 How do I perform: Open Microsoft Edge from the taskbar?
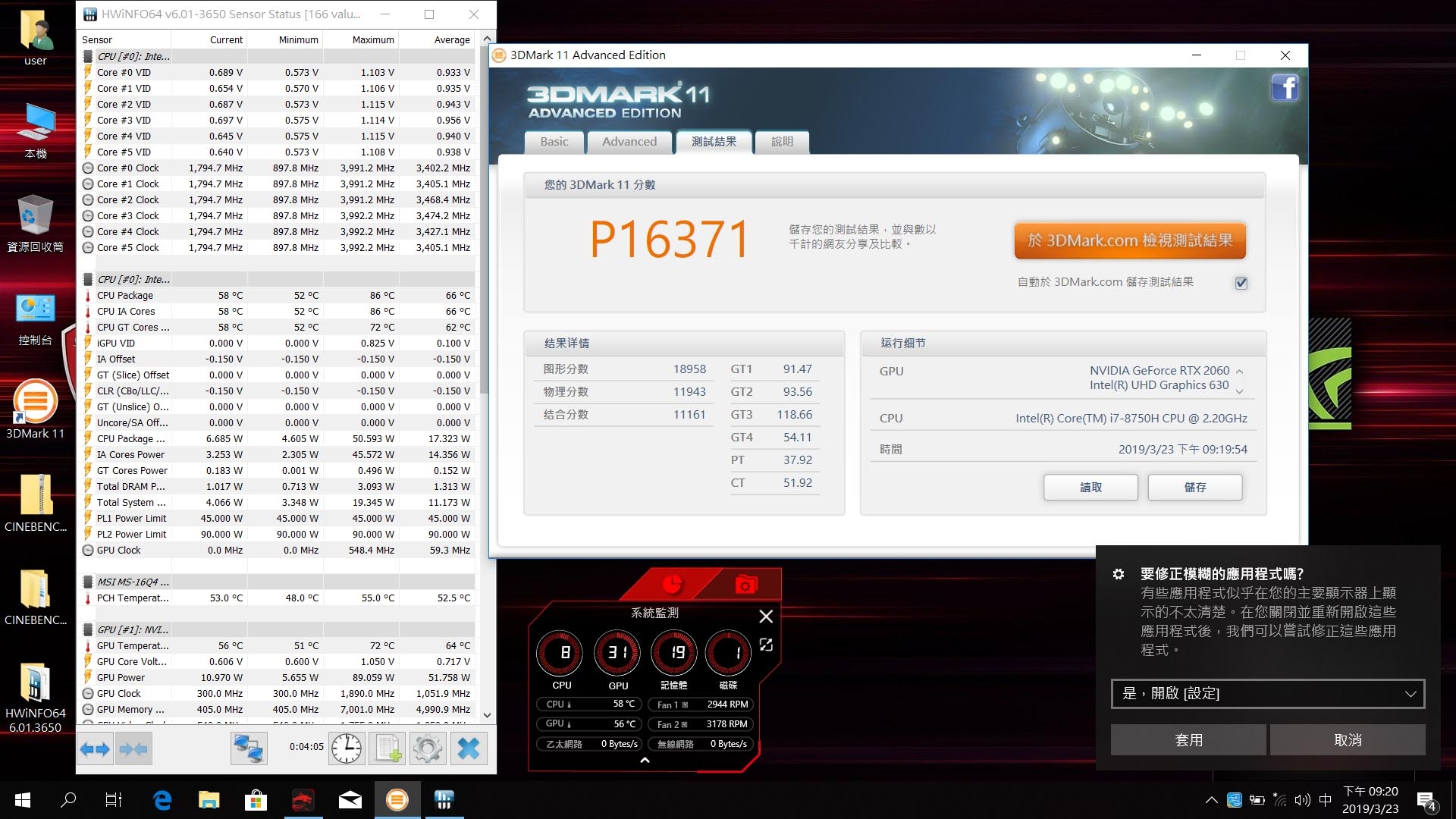162,800
